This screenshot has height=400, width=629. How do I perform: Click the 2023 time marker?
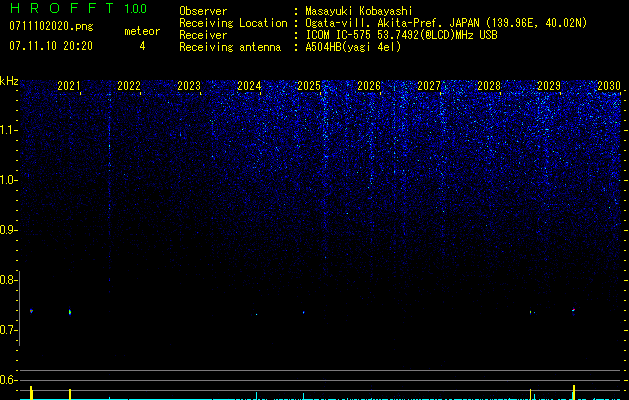tap(189, 86)
